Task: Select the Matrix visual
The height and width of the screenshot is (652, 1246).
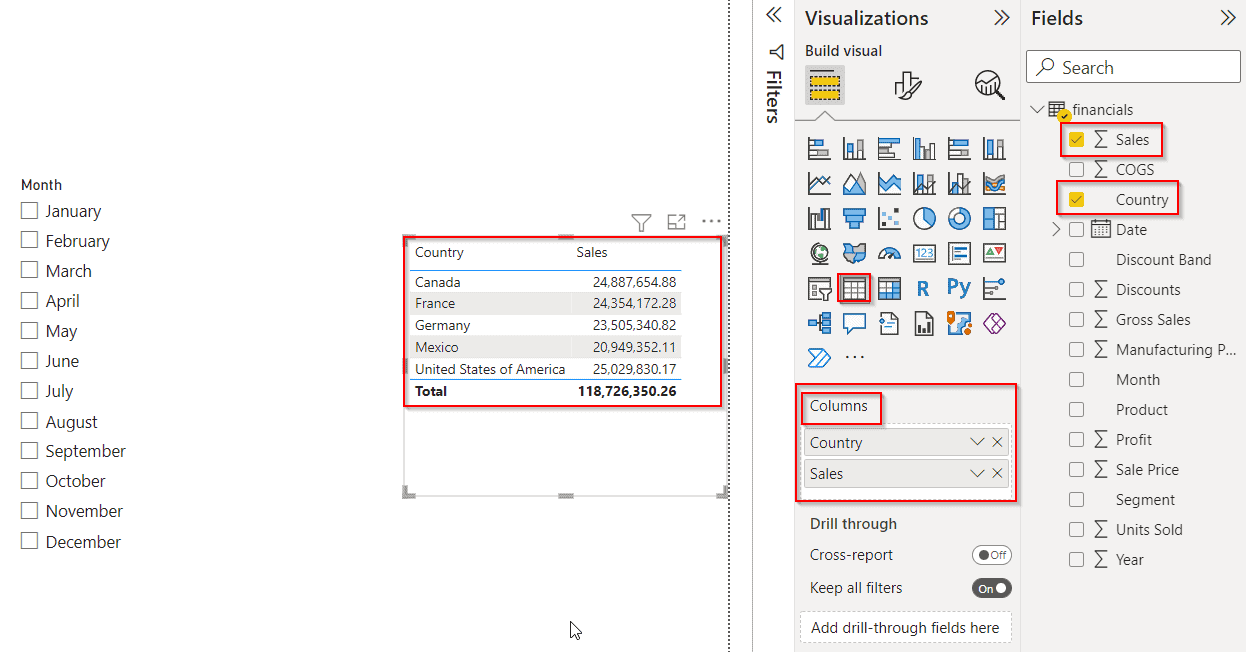Action: click(x=889, y=288)
